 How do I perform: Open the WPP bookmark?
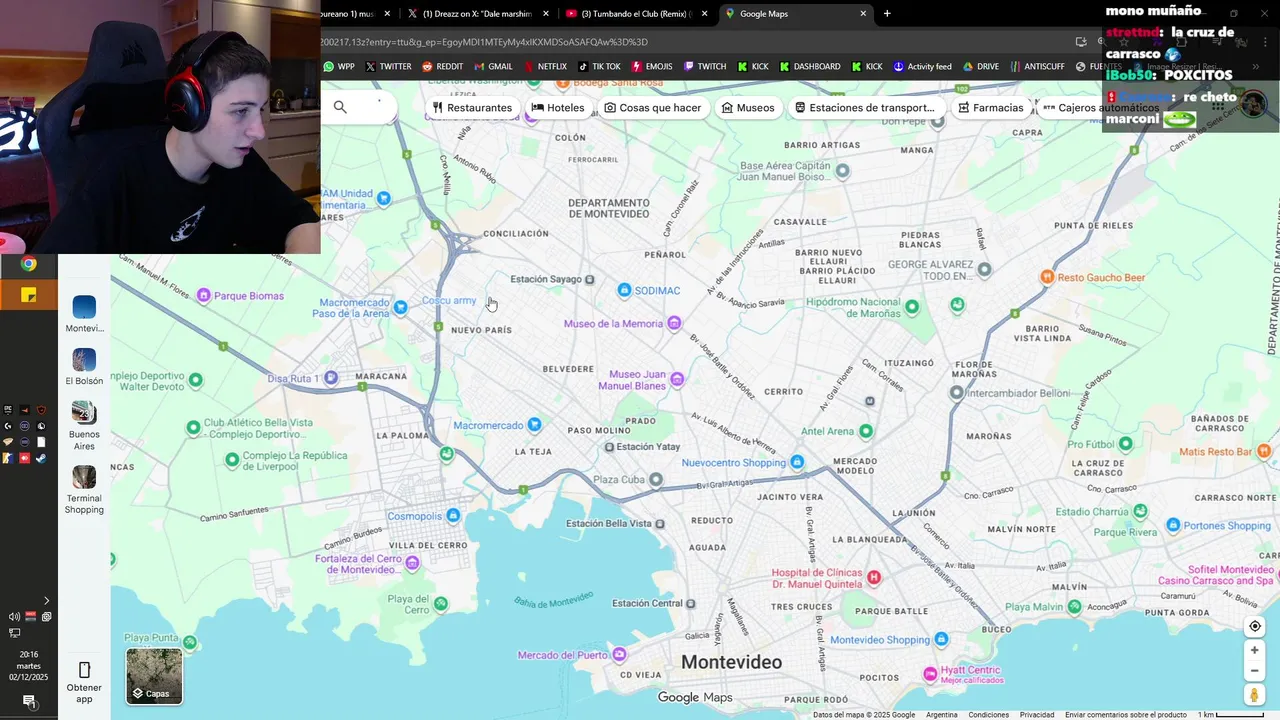(339, 67)
